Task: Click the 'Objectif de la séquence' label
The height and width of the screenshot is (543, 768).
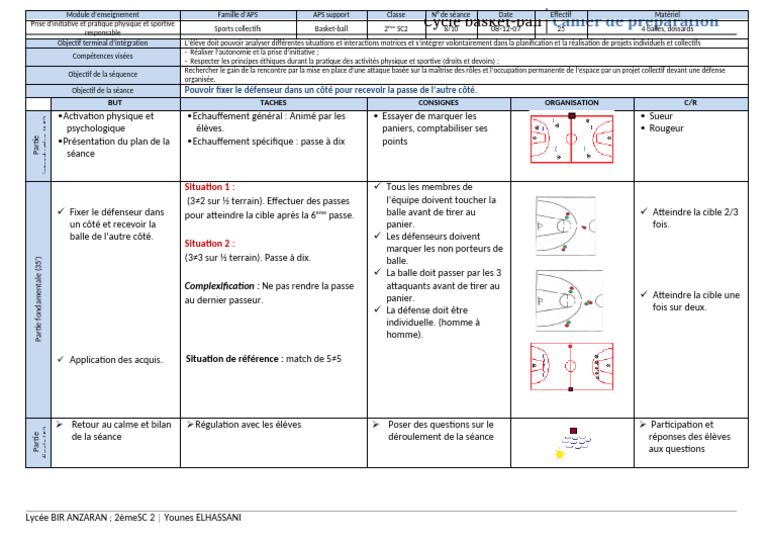Action: (x=103, y=74)
